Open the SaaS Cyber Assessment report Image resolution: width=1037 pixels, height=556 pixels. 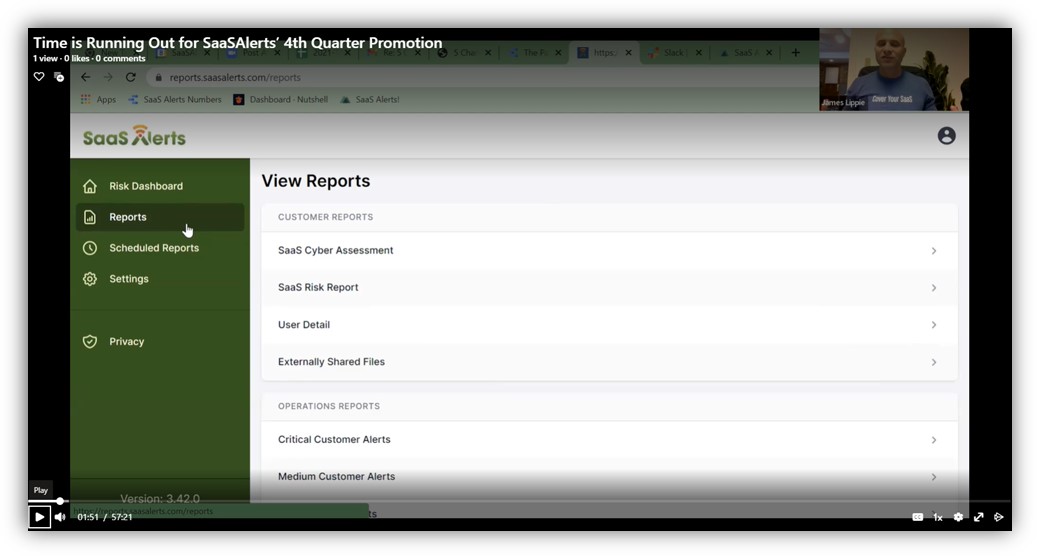tap(609, 251)
